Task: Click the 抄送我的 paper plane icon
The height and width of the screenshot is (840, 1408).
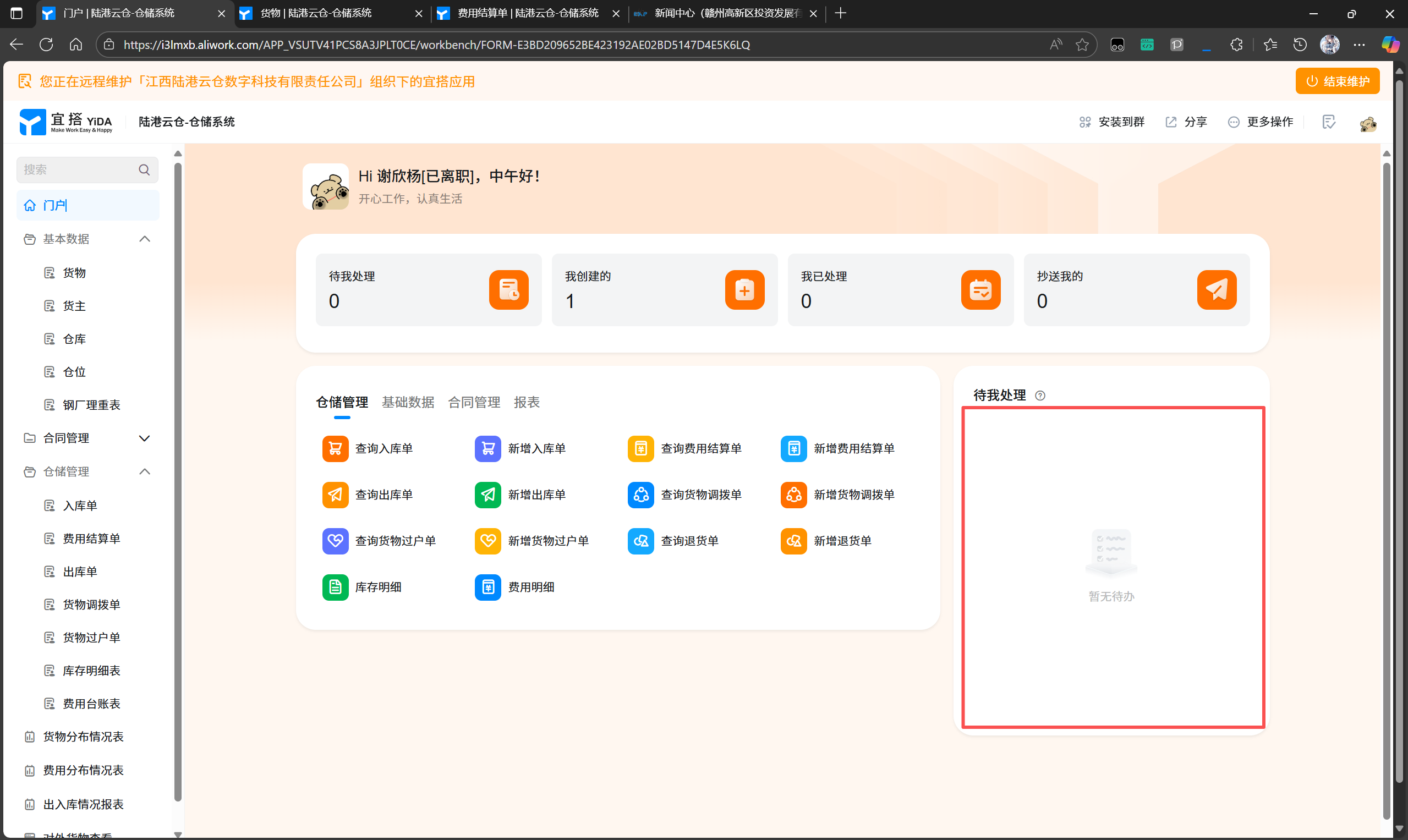Action: pos(1216,290)
